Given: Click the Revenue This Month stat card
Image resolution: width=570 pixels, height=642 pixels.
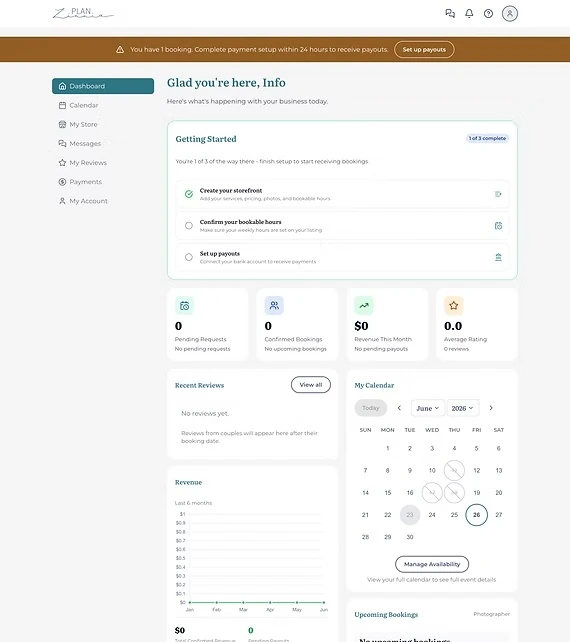Looking at the screenshot, I should [x=387, y=324].
